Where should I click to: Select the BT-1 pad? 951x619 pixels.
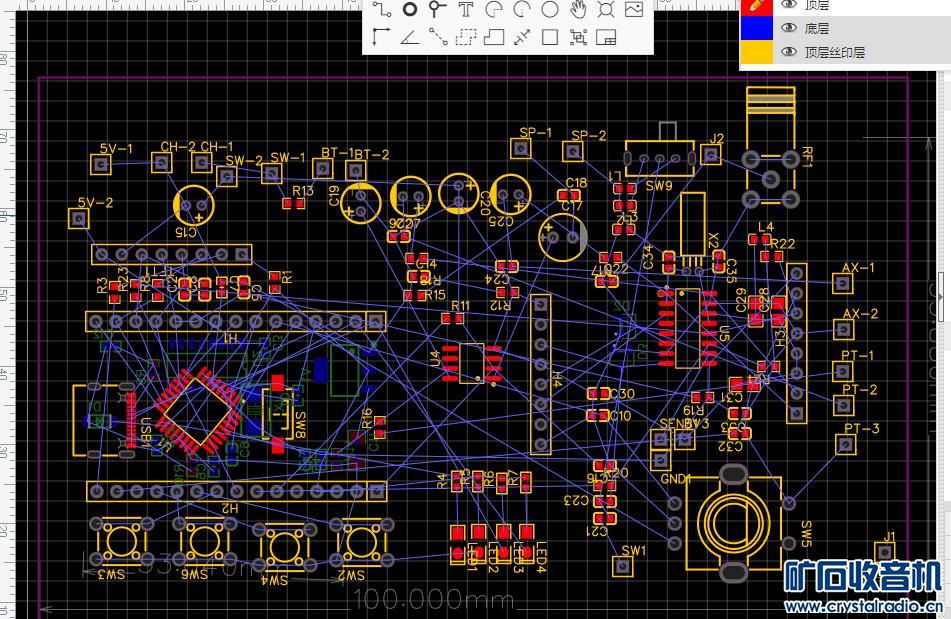point(323,169)
